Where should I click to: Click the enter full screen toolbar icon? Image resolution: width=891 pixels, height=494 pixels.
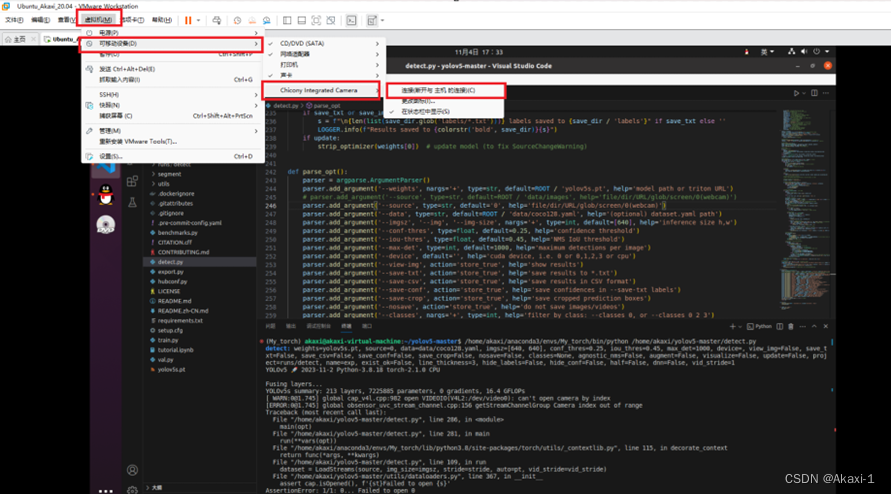click(316, 20)
